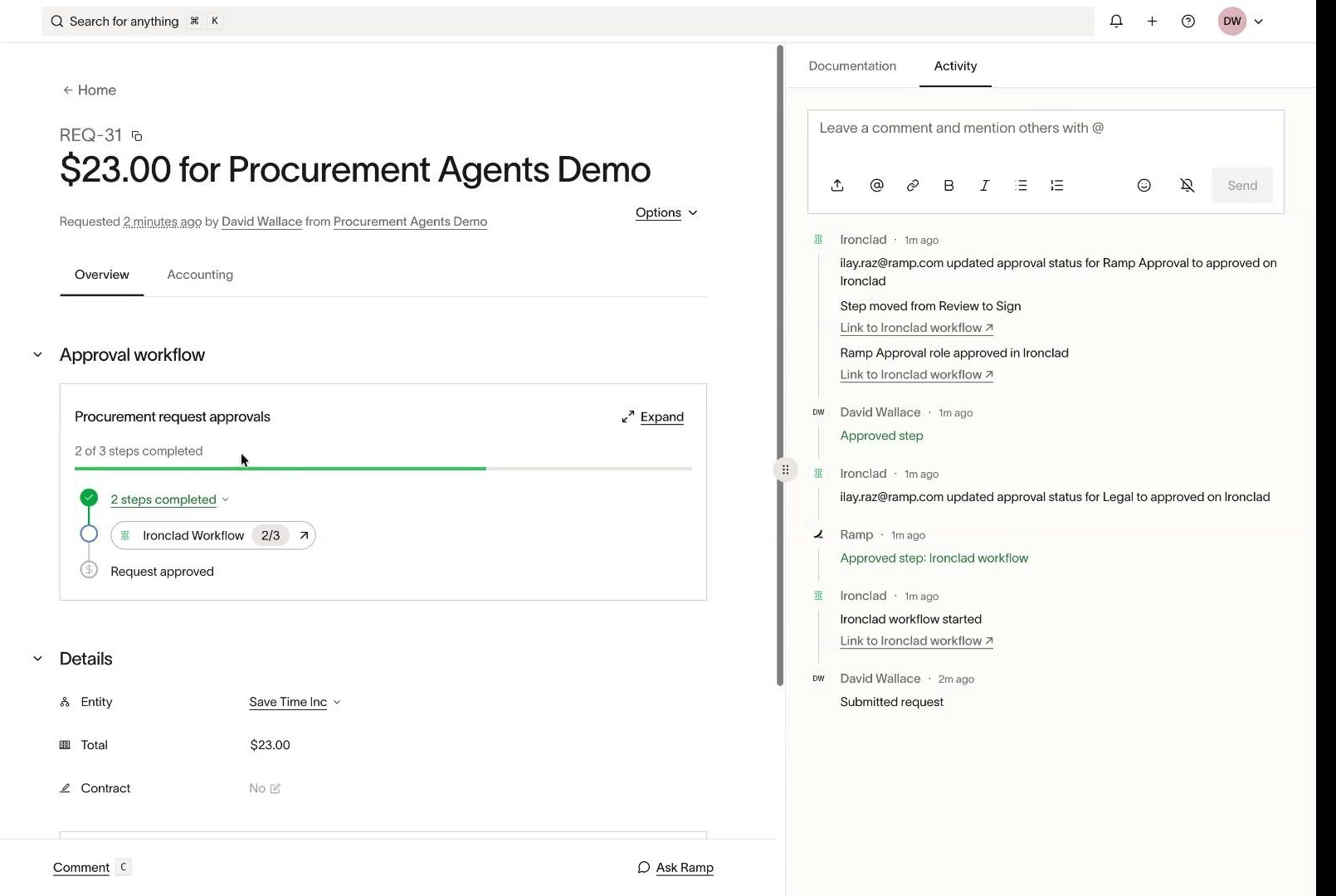Viewport: 1336px width, 896px height.
Task: Insert a link with the link icon
Action: [x=913, y=186]
